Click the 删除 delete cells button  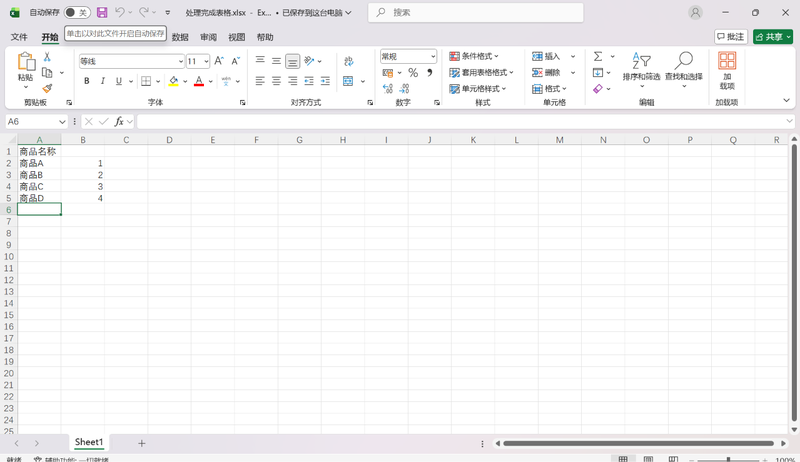pos(546,72)
